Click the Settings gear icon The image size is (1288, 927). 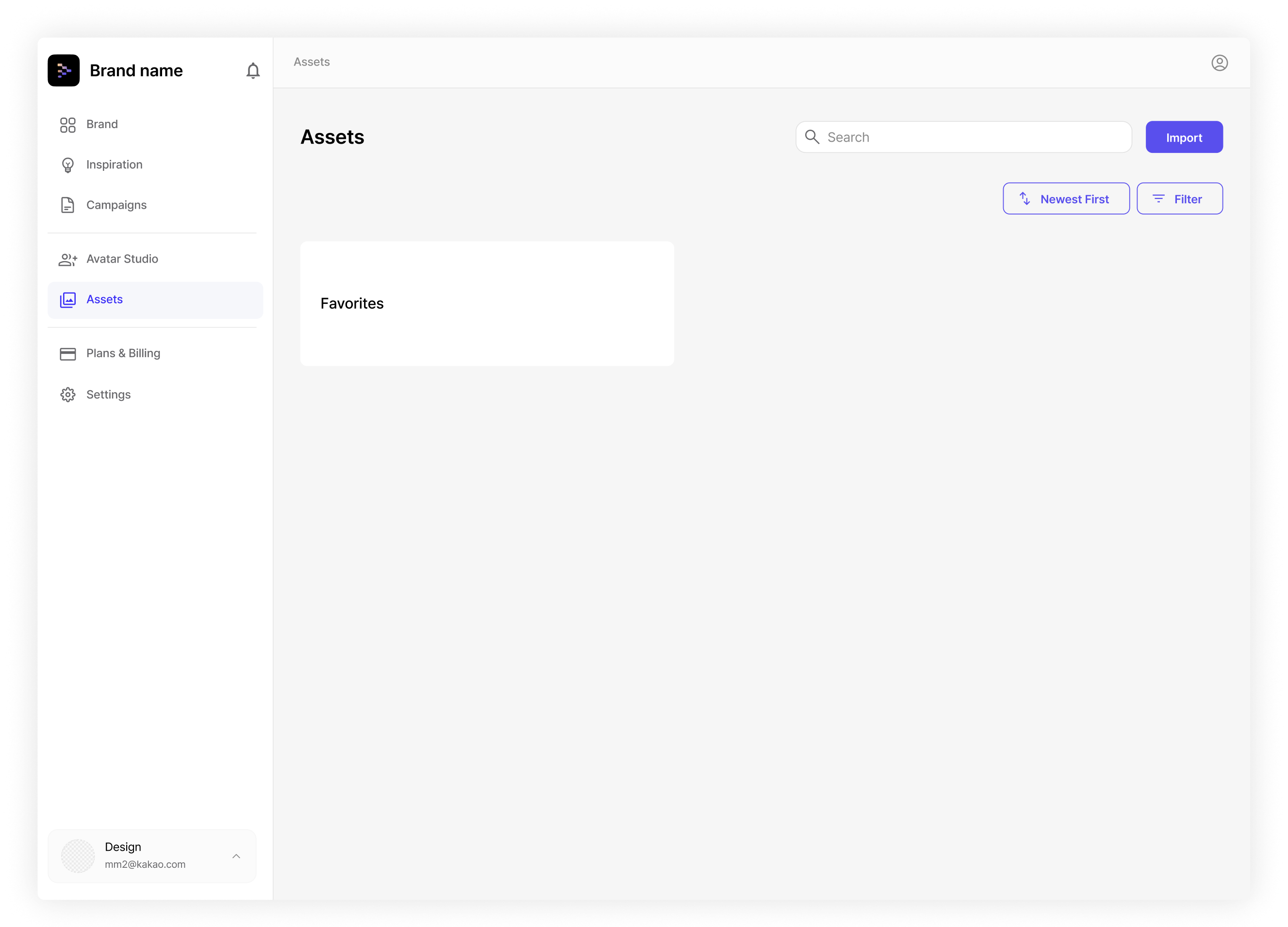pyautogui.click(x=67, y=395)
